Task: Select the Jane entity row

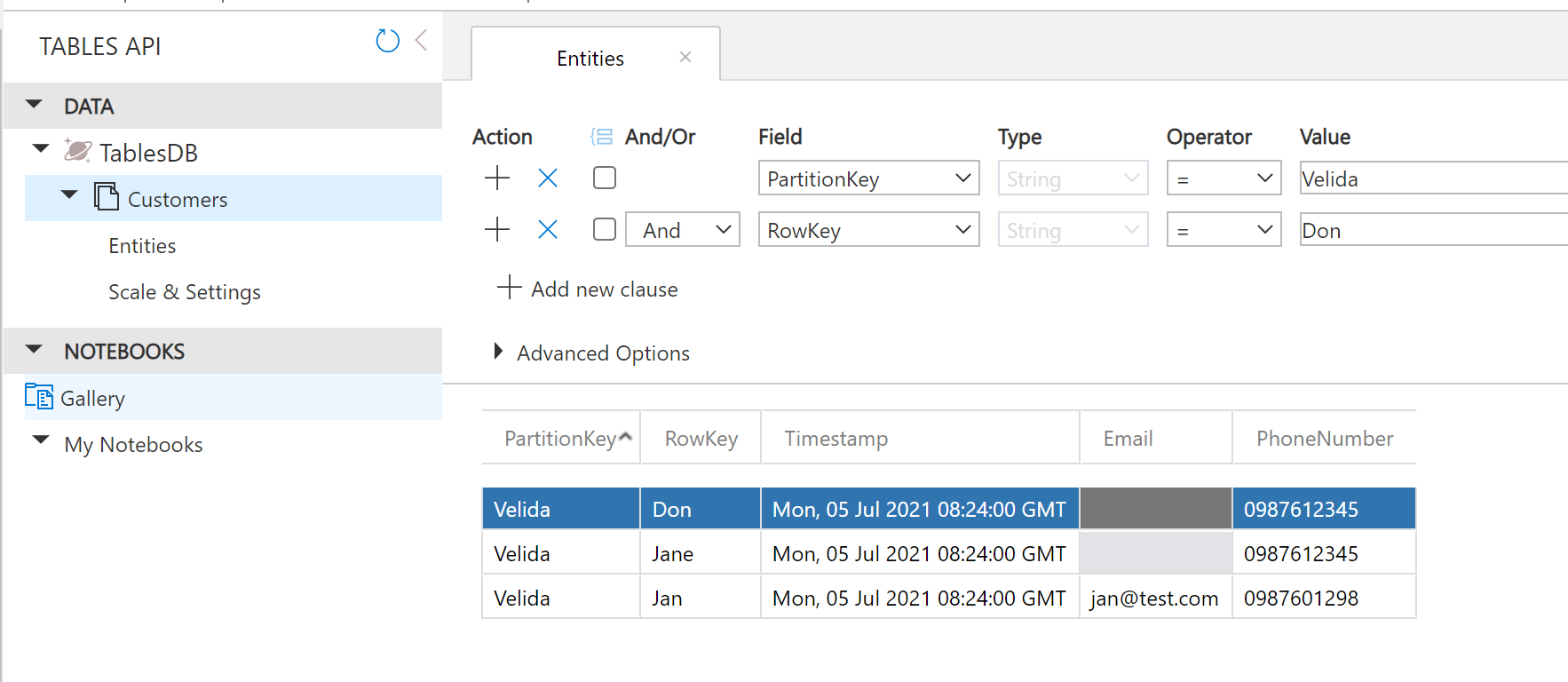Action: (672, 554)
